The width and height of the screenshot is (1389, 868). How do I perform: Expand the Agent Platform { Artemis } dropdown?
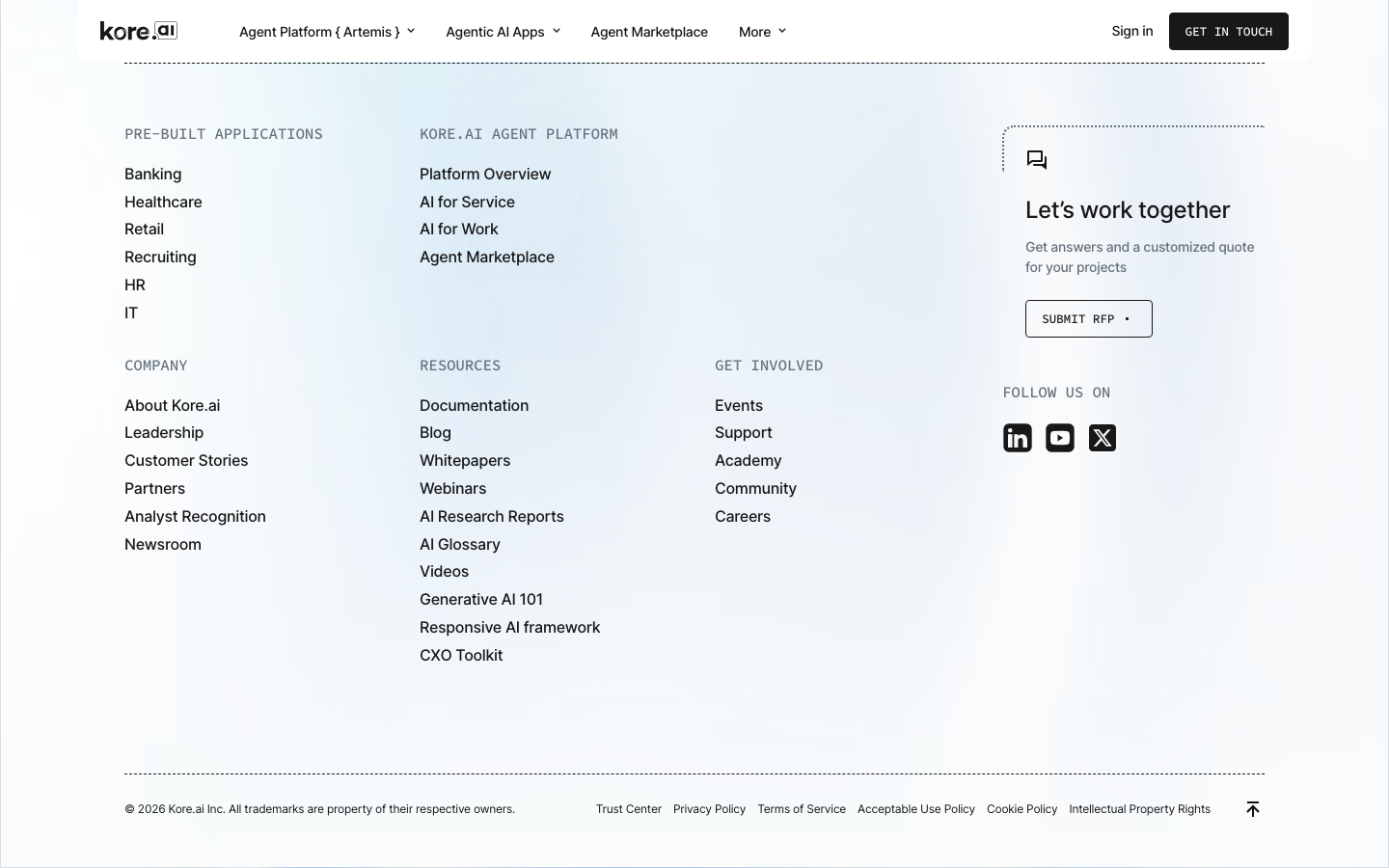pyautogui.click(x=327, y=32)
